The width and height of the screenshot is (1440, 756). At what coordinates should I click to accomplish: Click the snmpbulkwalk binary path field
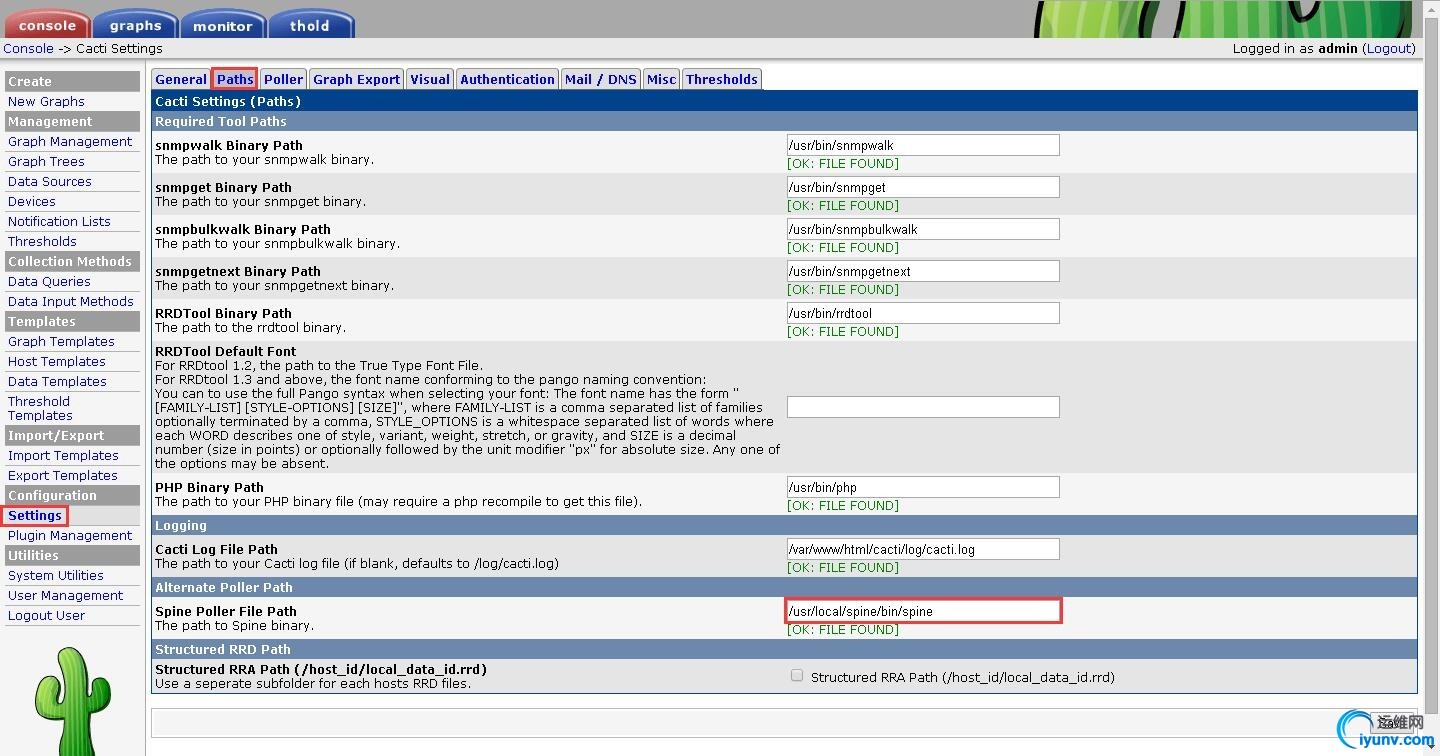point(923,229)
